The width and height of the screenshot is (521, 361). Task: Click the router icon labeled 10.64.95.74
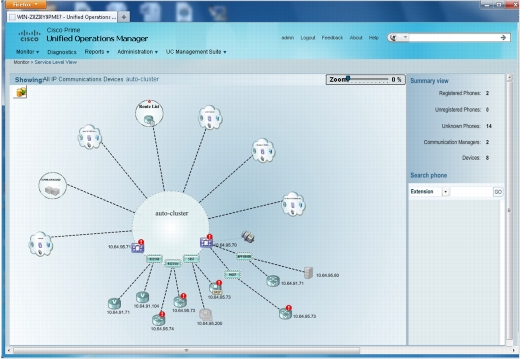coord(158,319)
